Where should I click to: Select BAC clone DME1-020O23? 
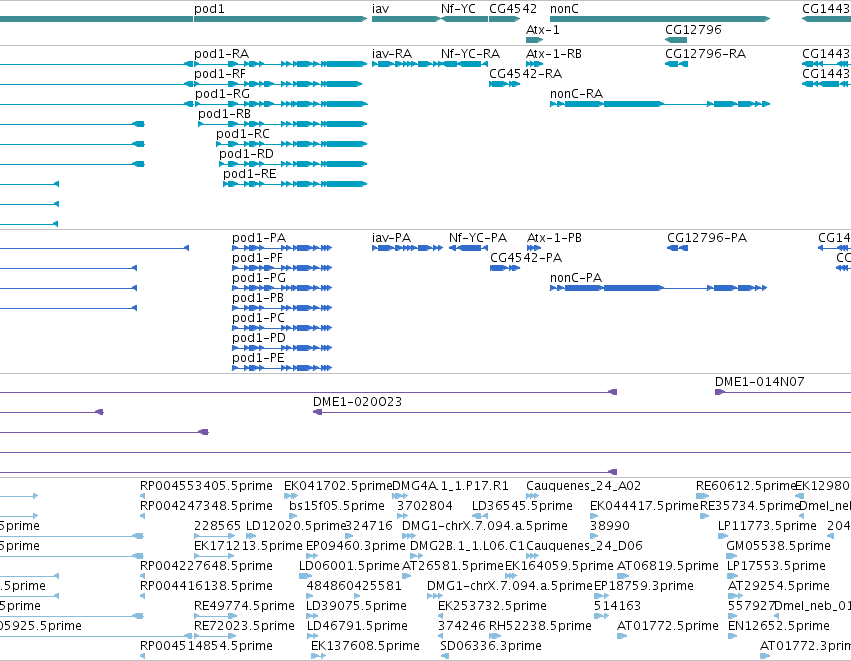(x=357, y=402)
